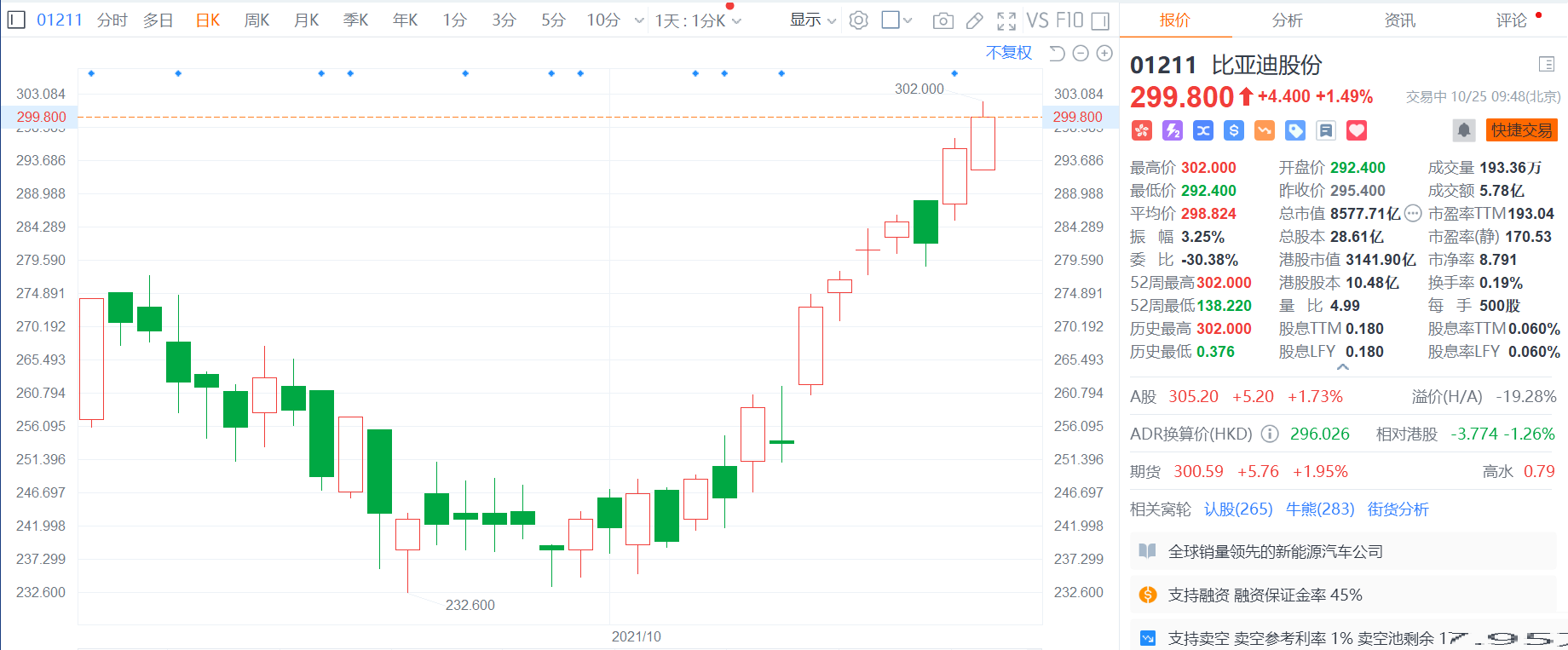
Task: Zoom out chart with minus icon
Action: point(1081,53)
